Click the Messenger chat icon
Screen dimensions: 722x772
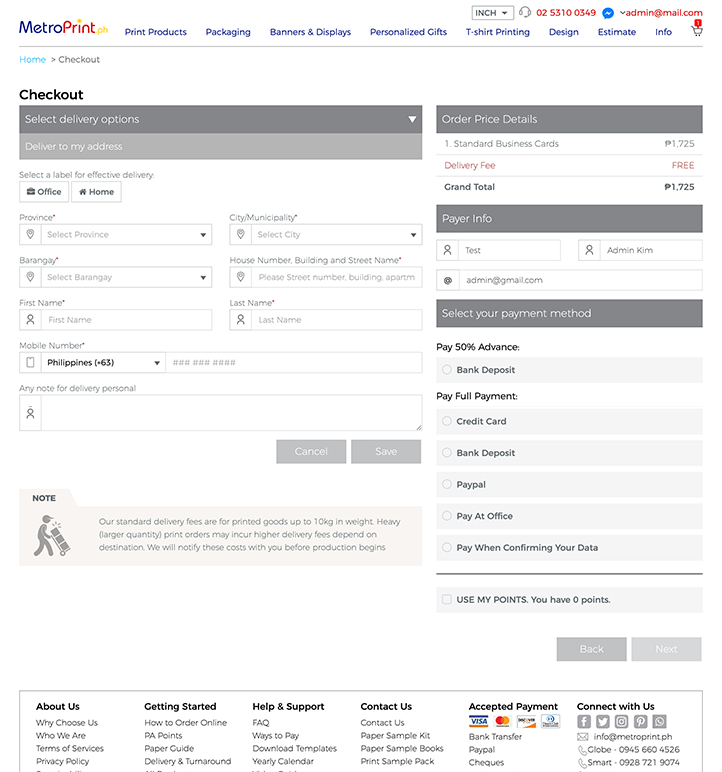point(608,13)
